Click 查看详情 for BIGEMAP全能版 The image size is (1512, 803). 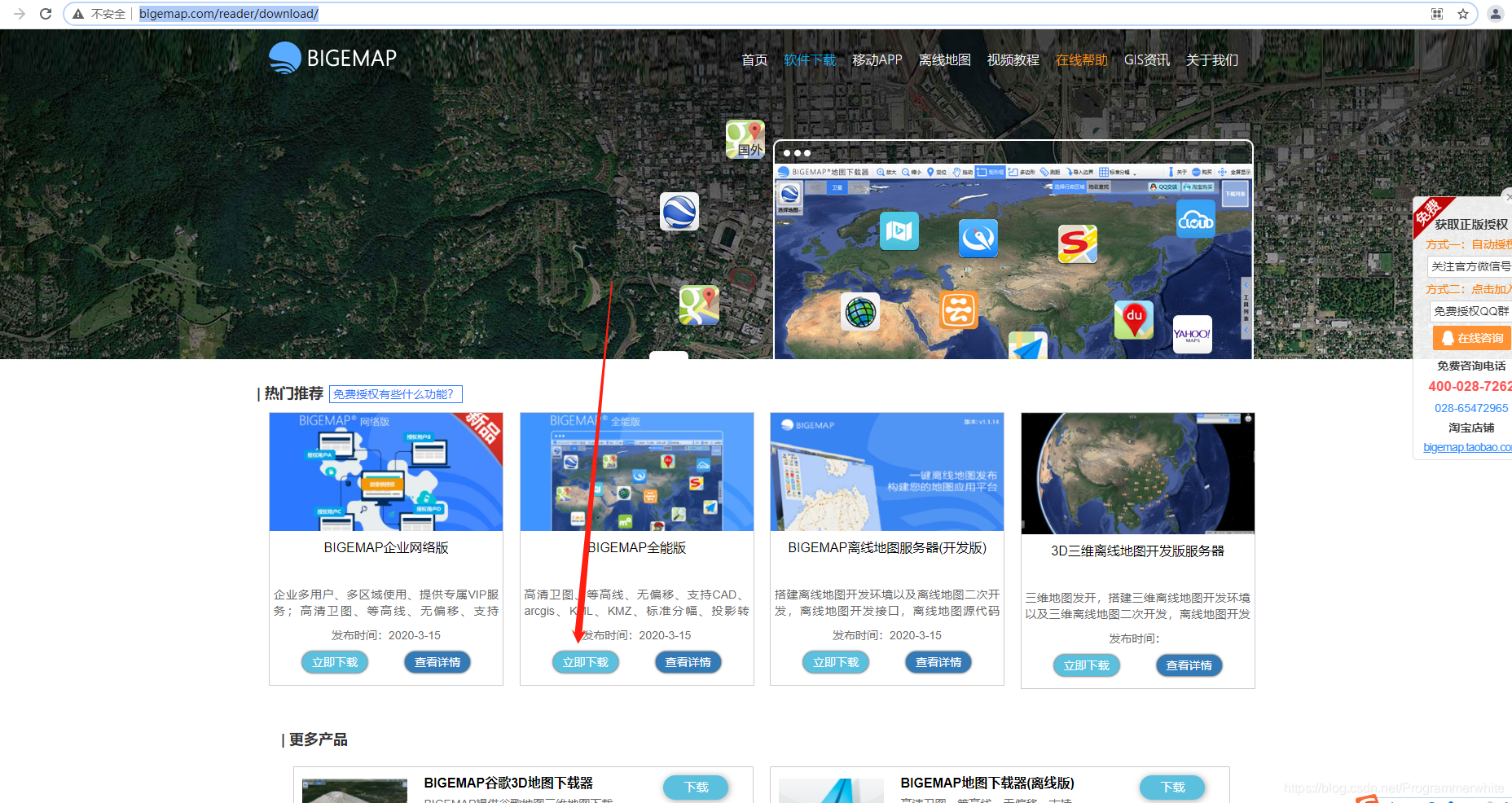coord(688,662)
